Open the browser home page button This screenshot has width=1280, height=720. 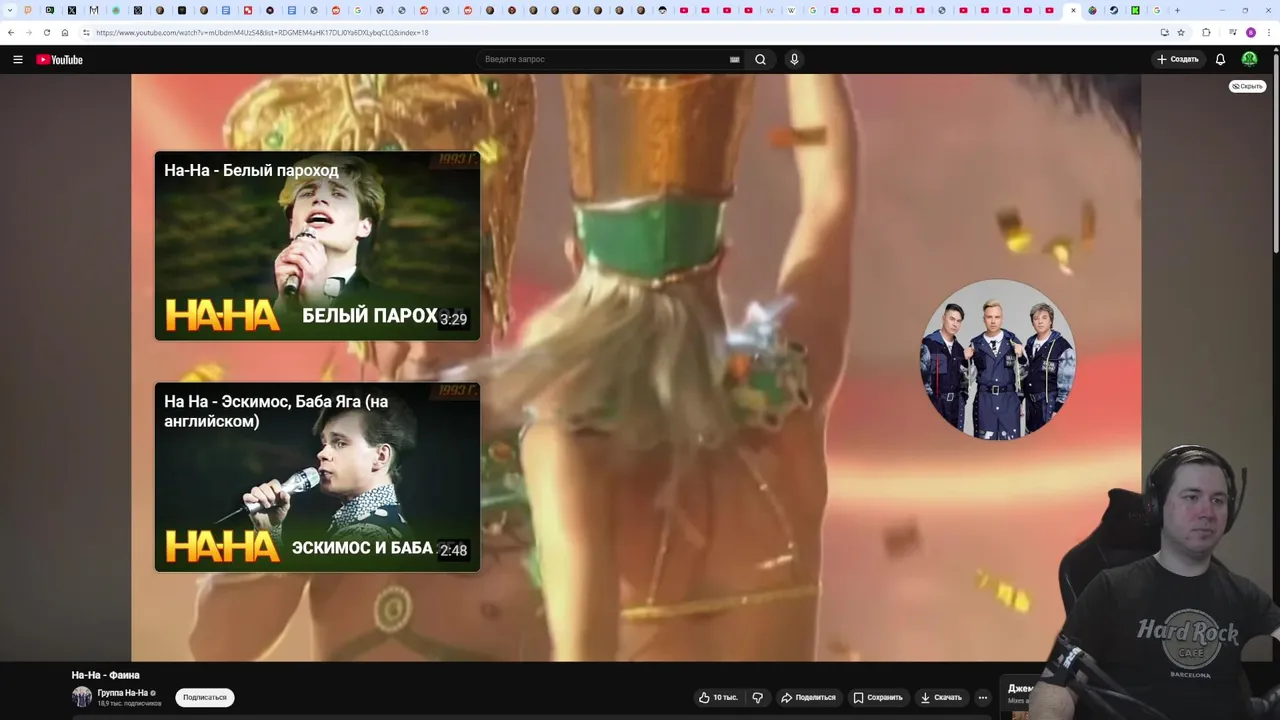point(65,32)
